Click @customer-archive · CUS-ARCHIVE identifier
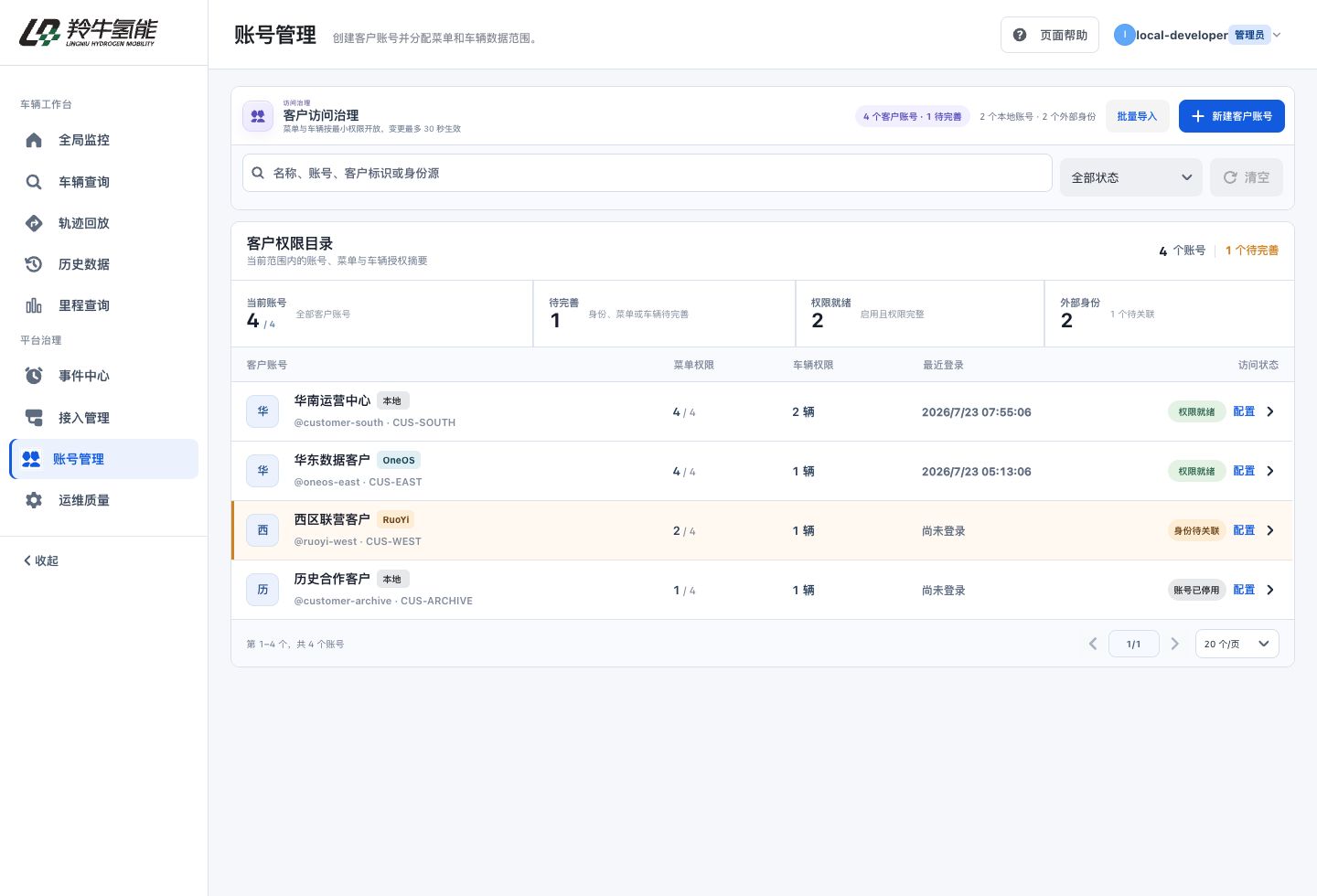 383,601
